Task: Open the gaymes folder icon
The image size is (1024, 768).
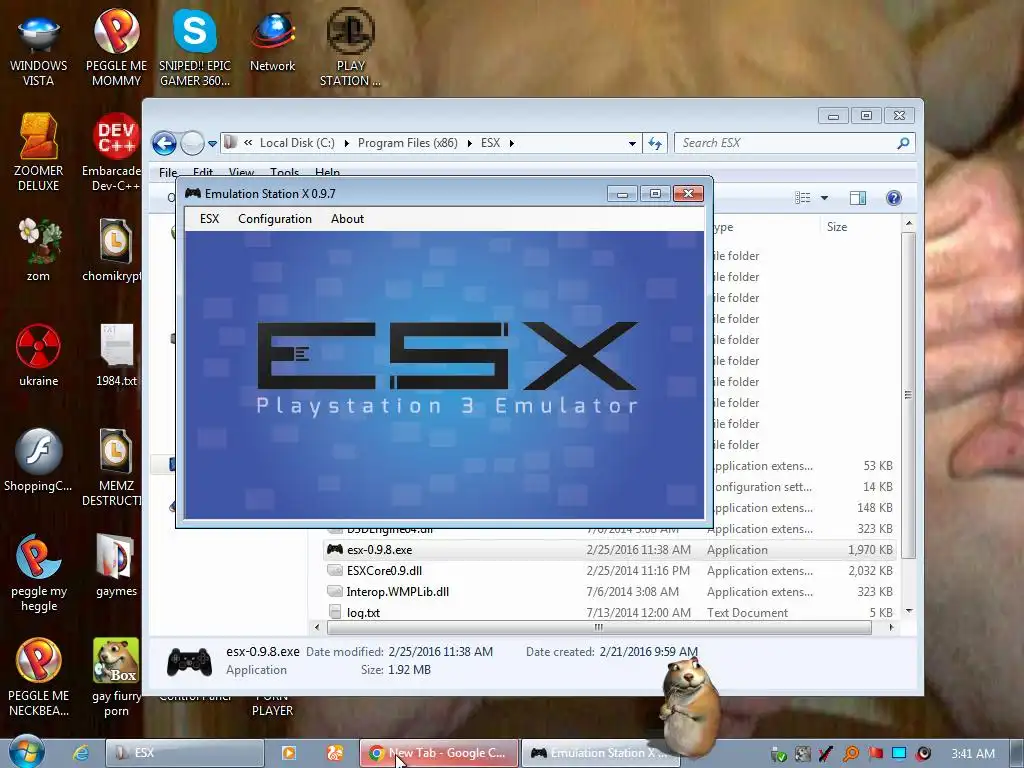Action: click(x=116, y=566)
